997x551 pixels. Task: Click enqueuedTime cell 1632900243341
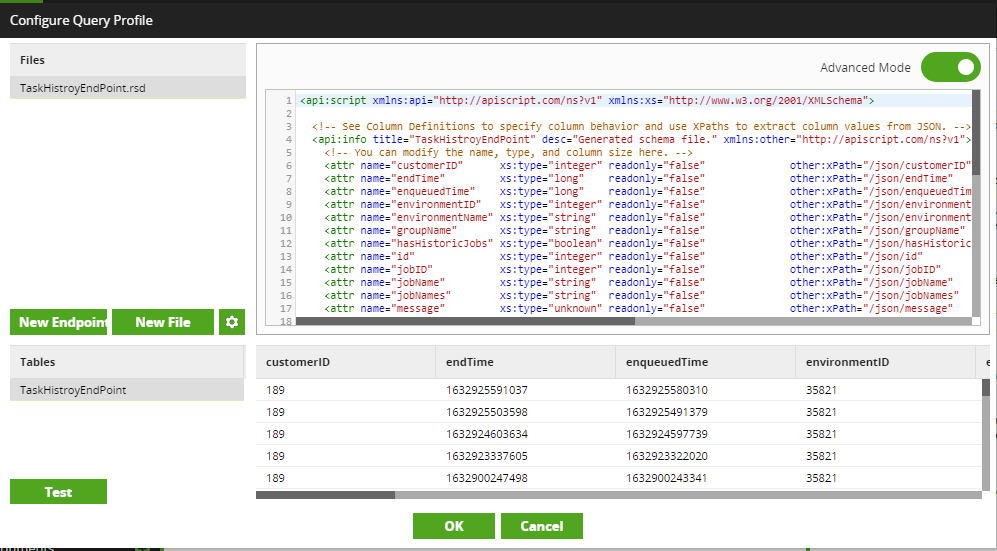[x=667, y=478]
